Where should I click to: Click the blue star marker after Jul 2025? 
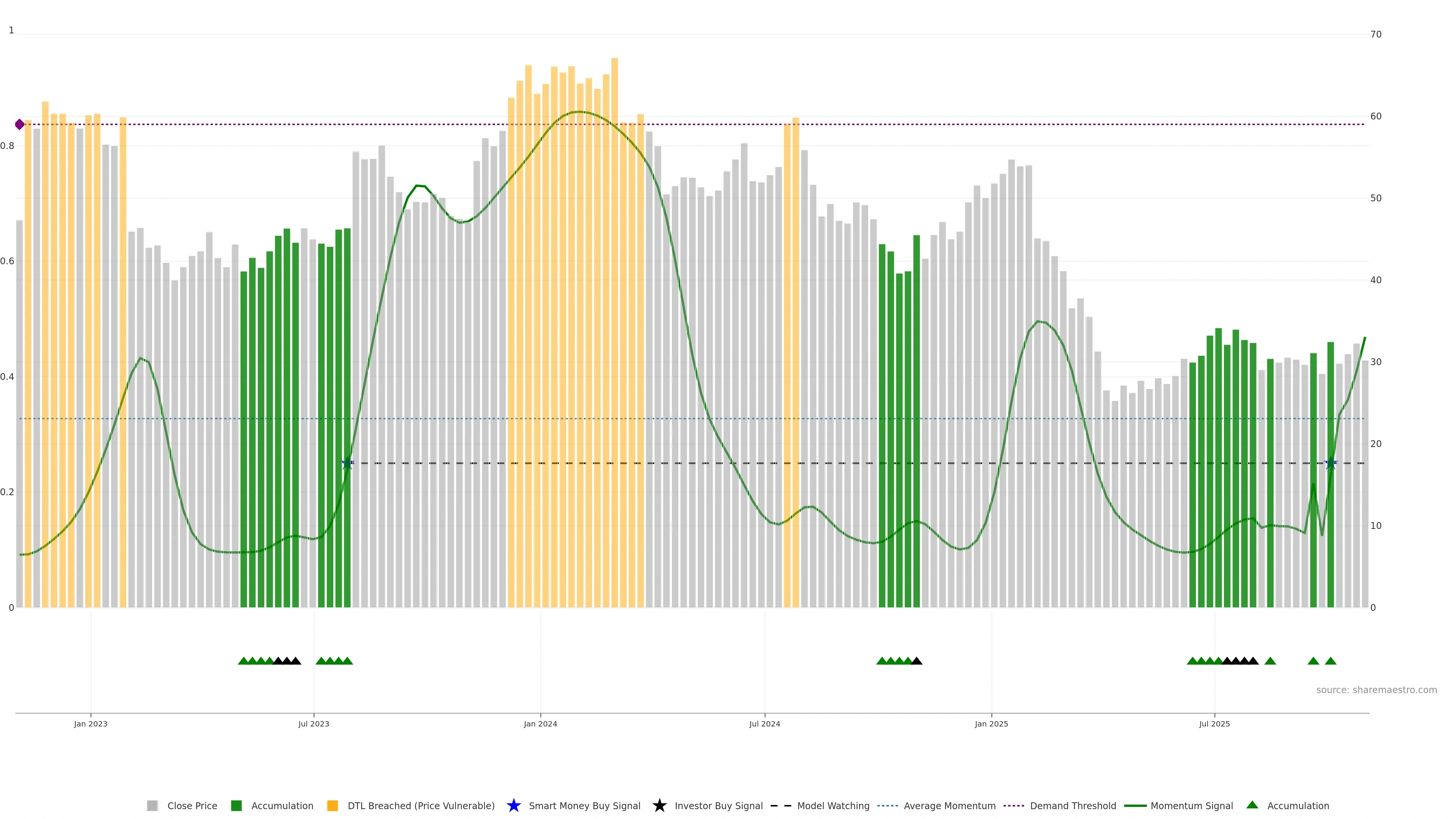(x=1330, y=463)
